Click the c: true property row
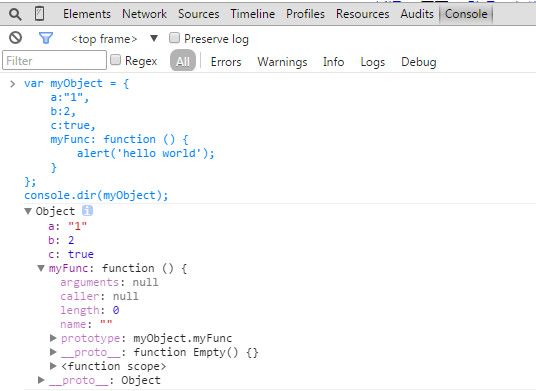Image resolution: width=536 pixels, height=391 pixels. 71,254
